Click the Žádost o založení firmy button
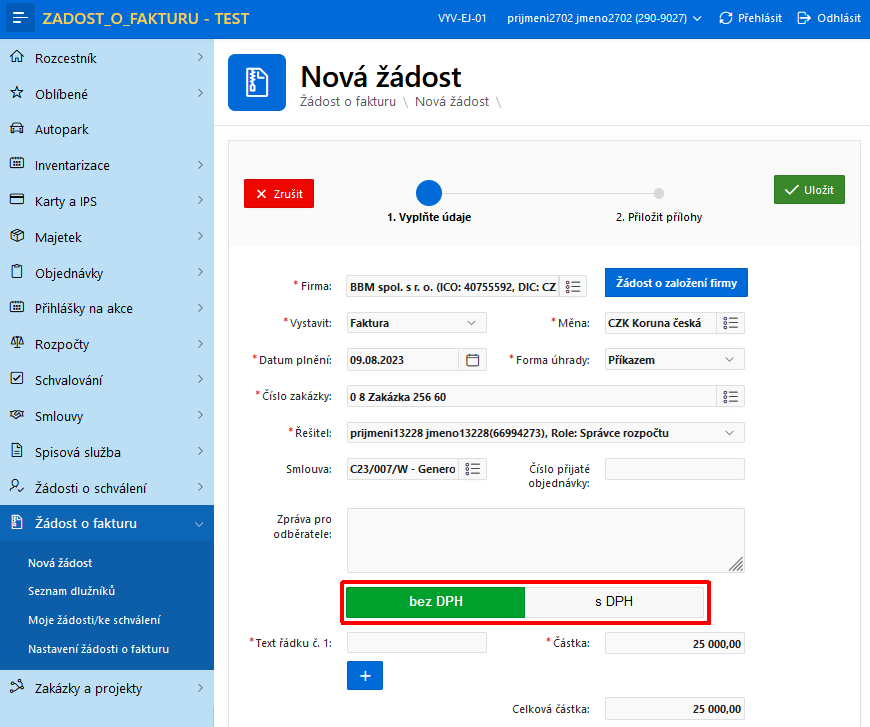 click(x=676, y=283)
